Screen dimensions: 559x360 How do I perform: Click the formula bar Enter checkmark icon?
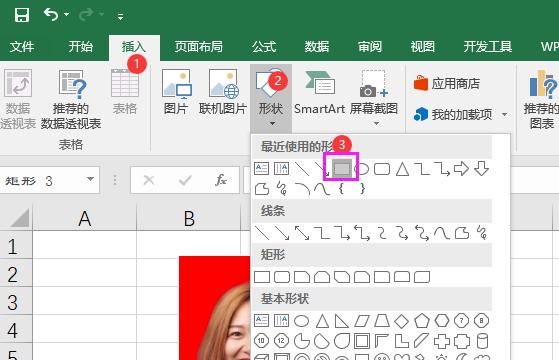tap(185, 180)
